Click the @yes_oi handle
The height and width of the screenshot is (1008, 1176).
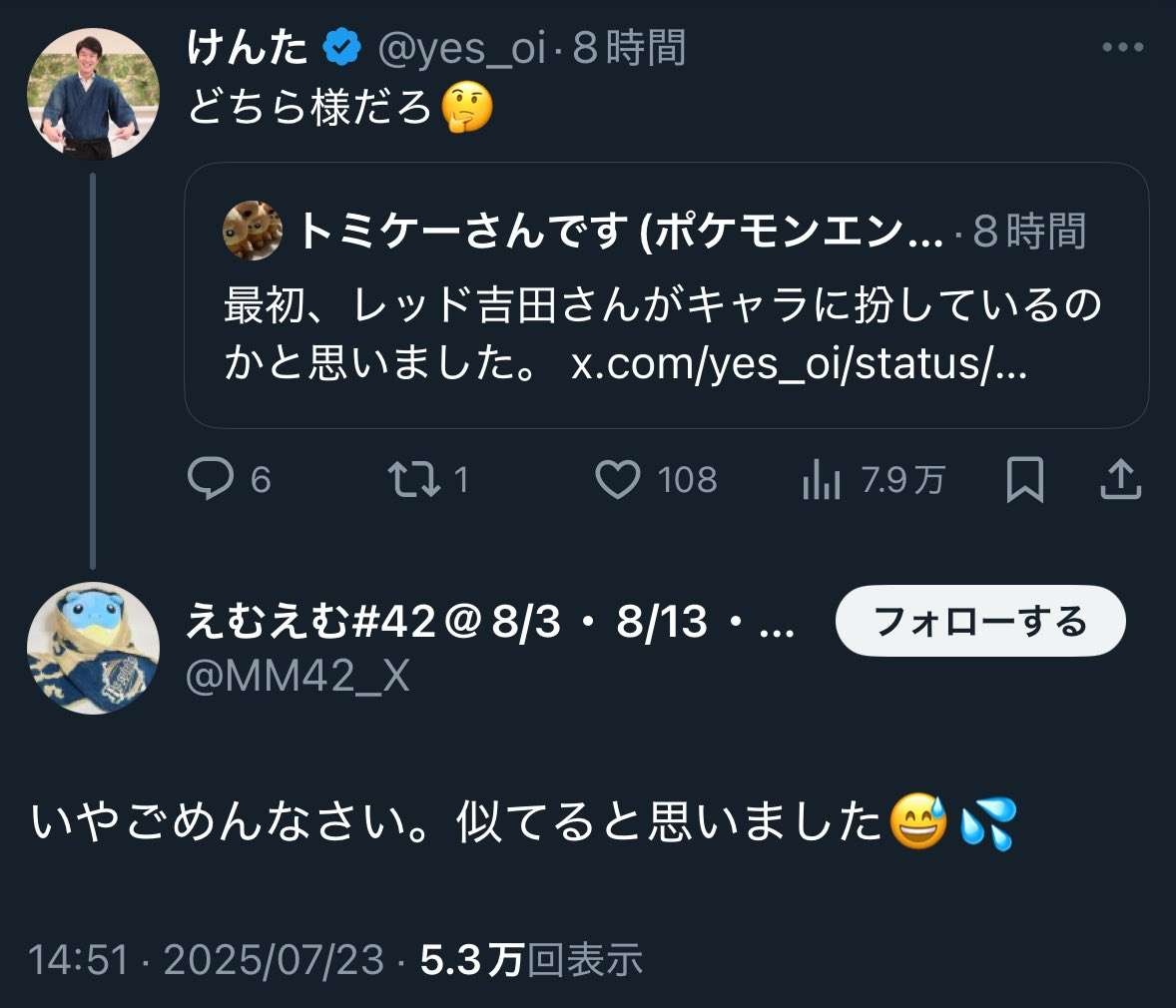(x=461, y=48)
